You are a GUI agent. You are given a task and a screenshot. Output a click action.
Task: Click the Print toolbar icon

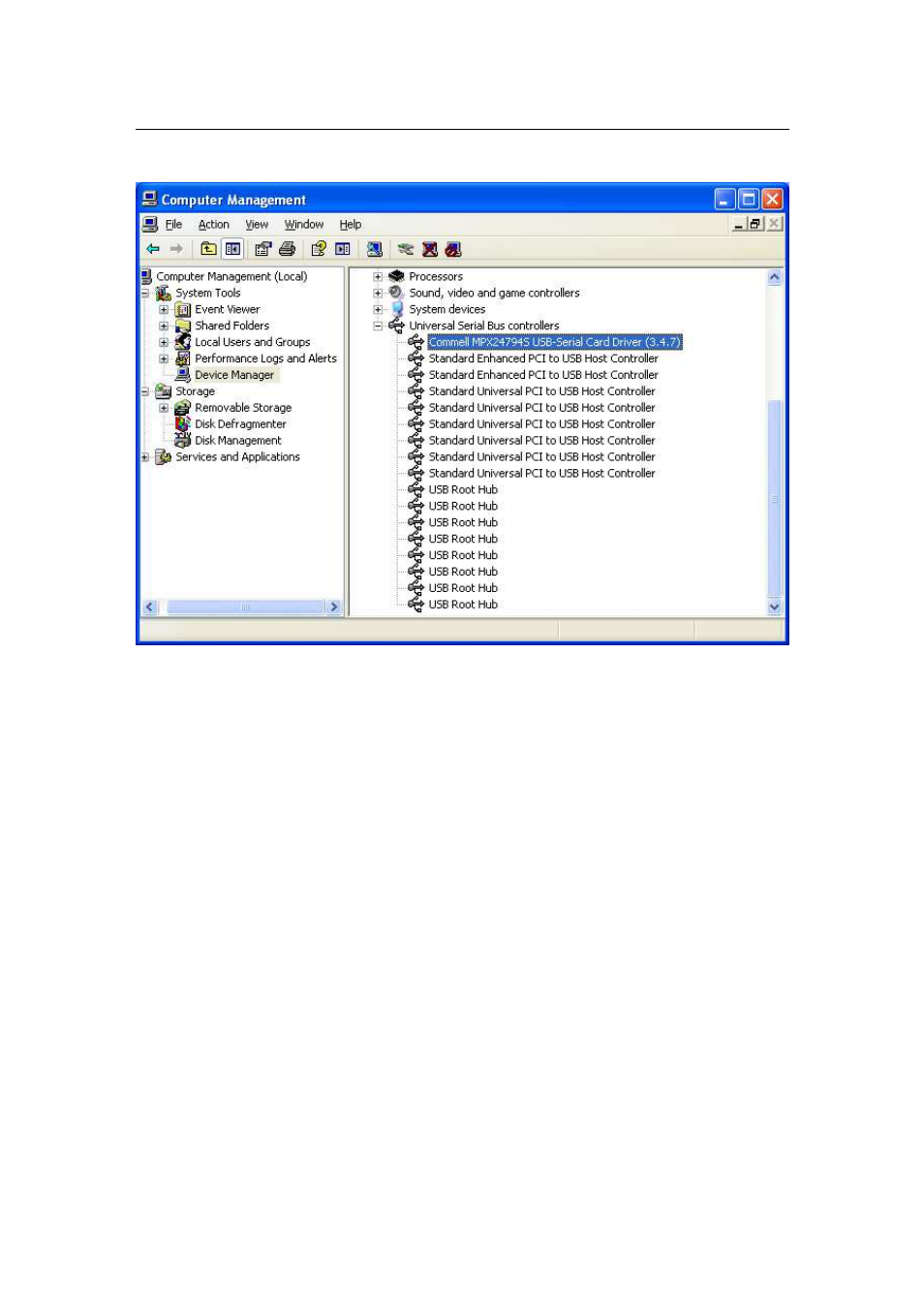click(x=287, y=249)
